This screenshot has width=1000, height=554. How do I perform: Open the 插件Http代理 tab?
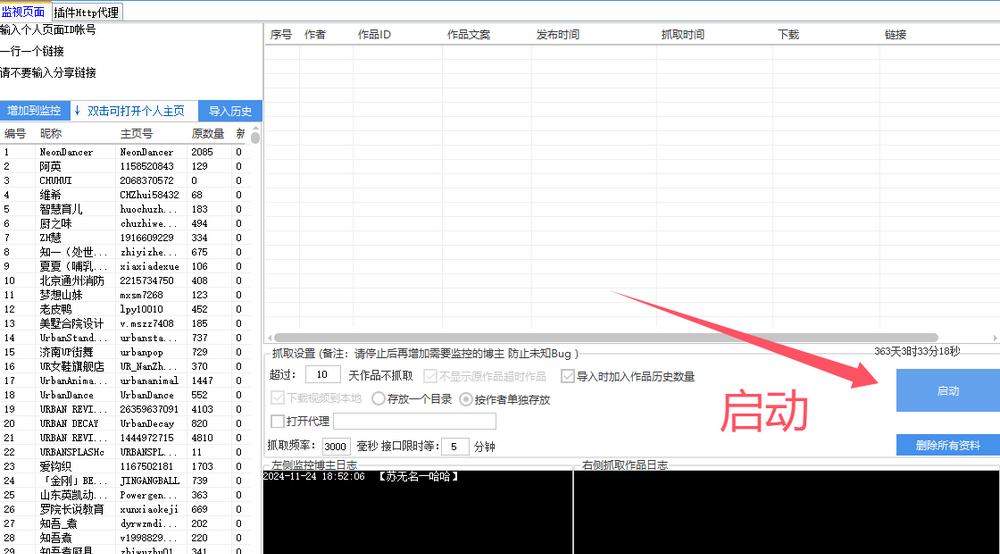coord(86,12)
